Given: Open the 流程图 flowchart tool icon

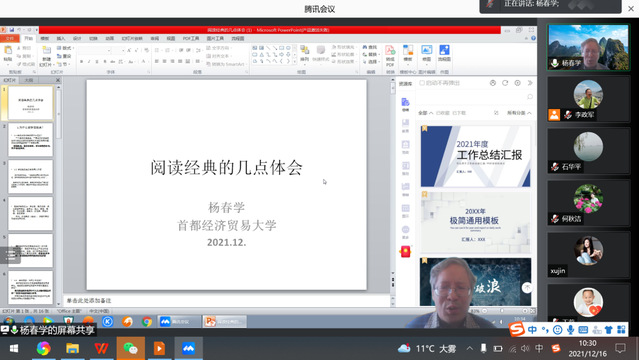Looking at the screenshot, I should 444,53.
